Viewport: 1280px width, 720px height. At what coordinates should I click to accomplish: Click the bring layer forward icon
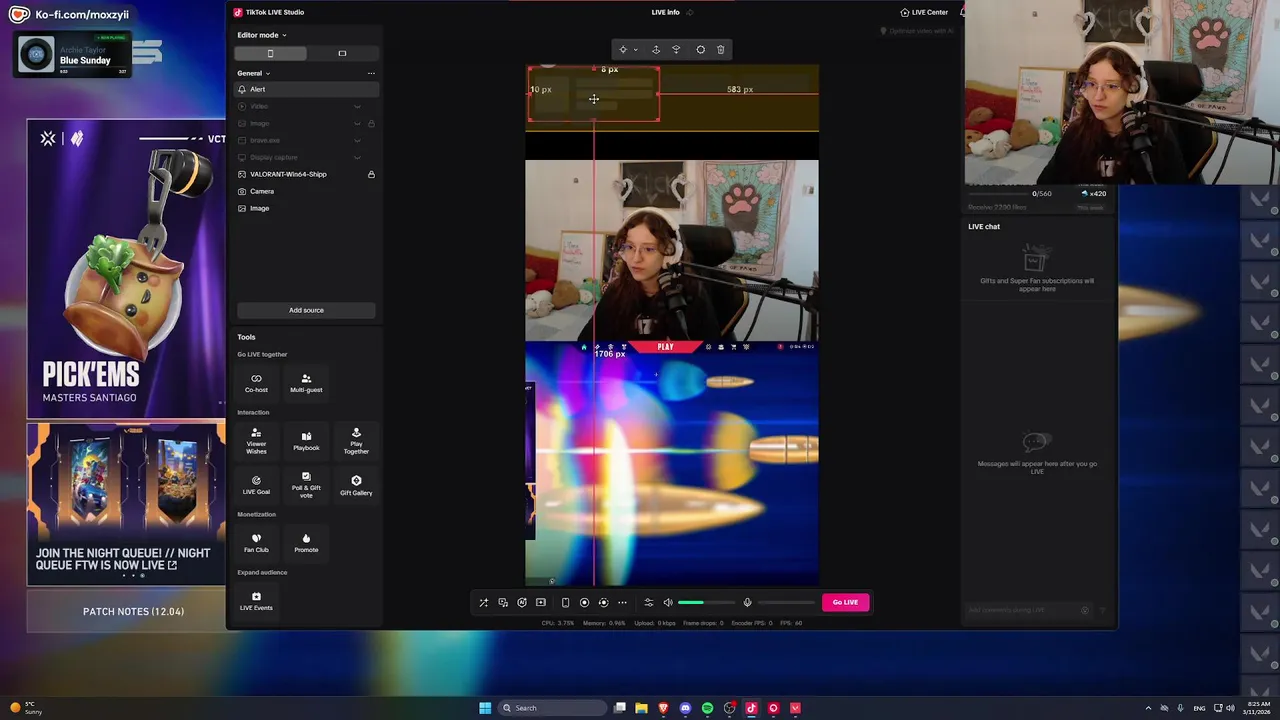click(656, 49)
